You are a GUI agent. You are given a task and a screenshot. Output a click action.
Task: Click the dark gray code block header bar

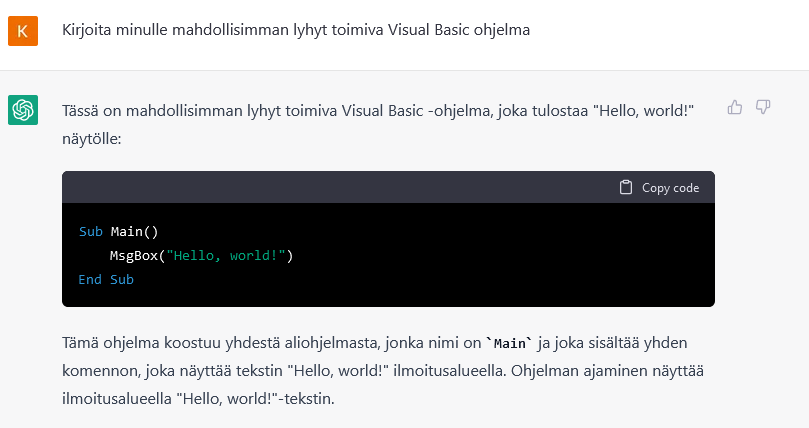389,187
